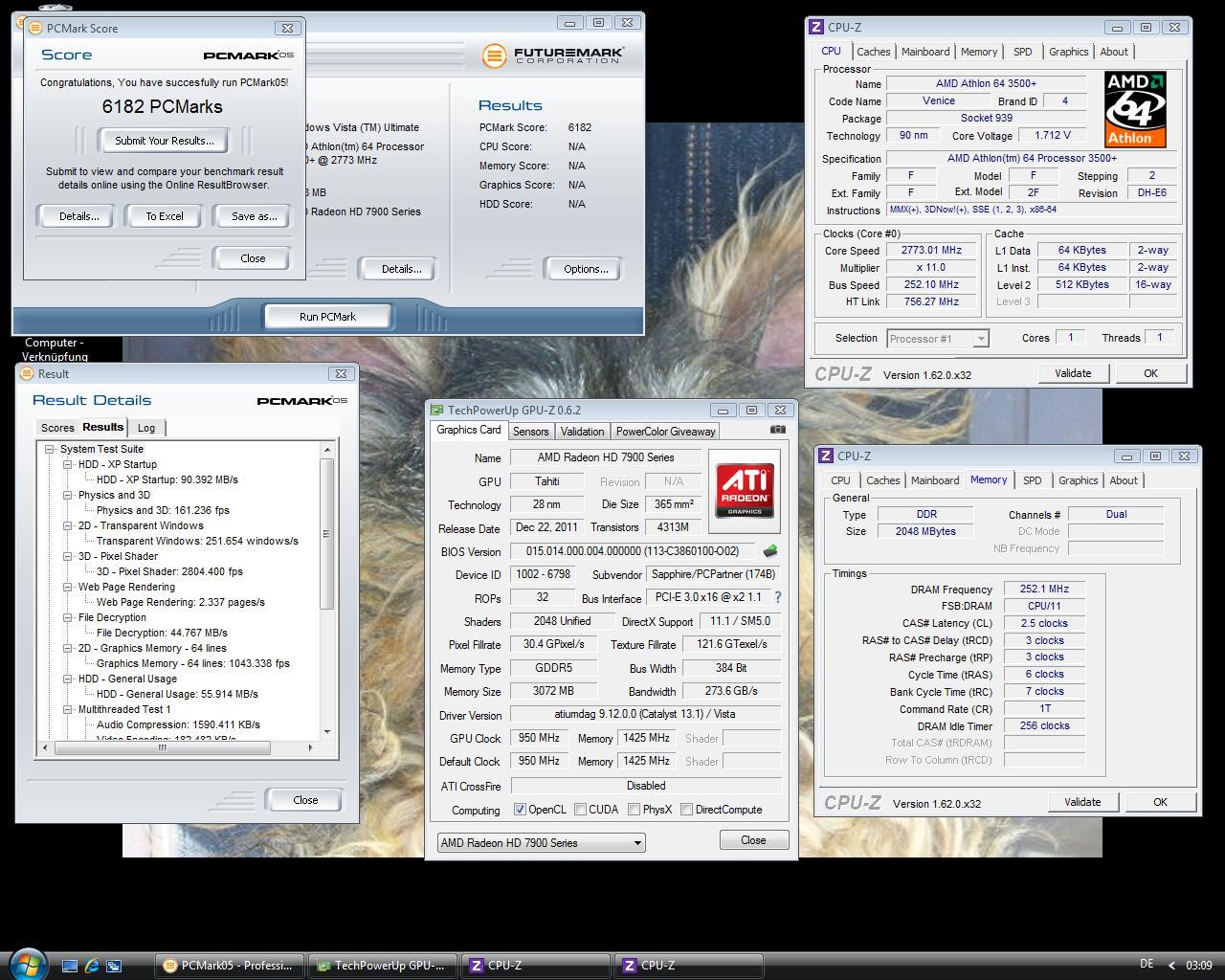Click the taskbar clock showing 03:09
This screenshot has width=1225, height=980.
coord(1198,965)
